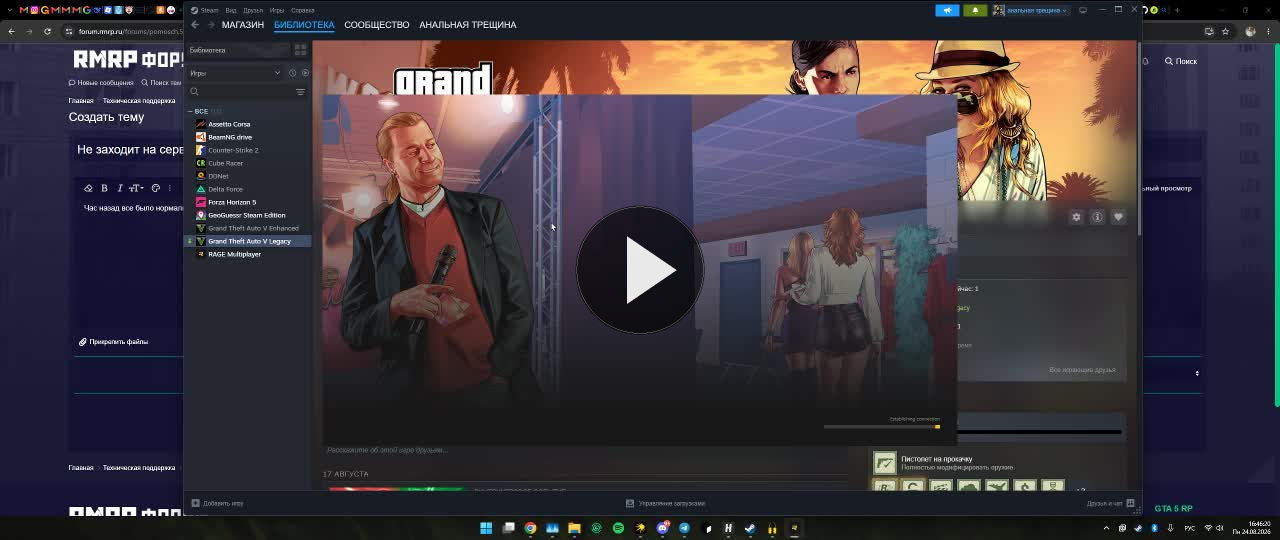Add game to favorites heart icon
The width and height of the screenshot is (1280, 540).
[x=1118, y=217]
